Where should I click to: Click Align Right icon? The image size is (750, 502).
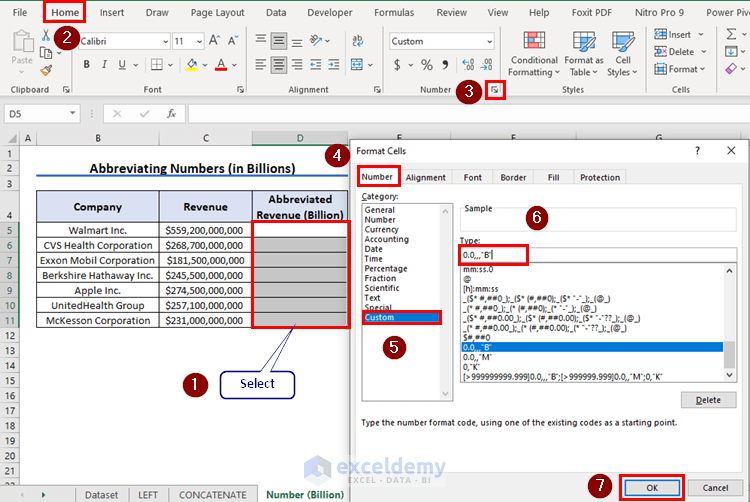297,64
